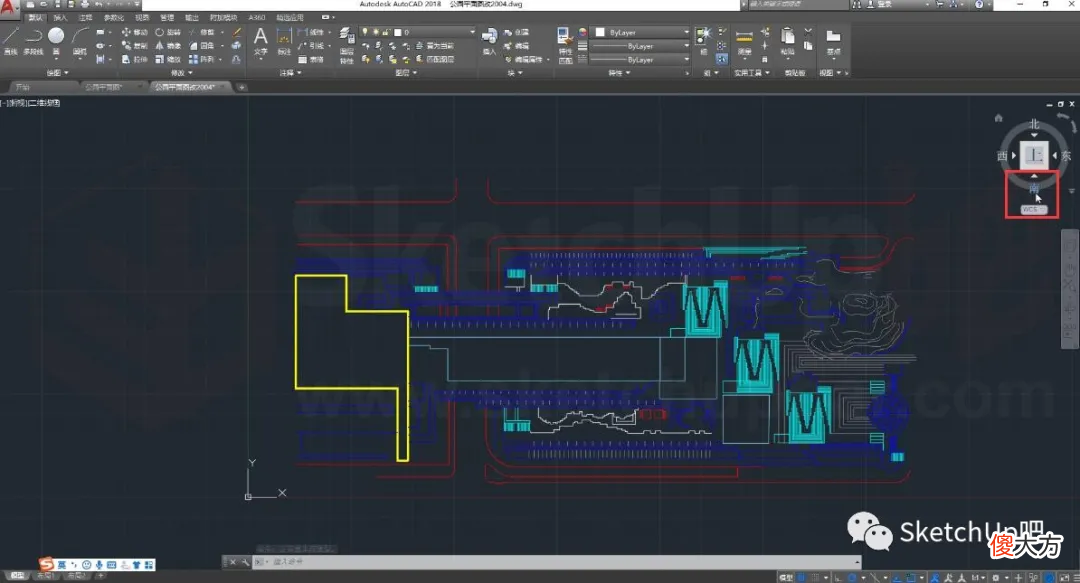
Task: Click the Plot/Print icon in quick access toolbar
Action: point(84,4)
